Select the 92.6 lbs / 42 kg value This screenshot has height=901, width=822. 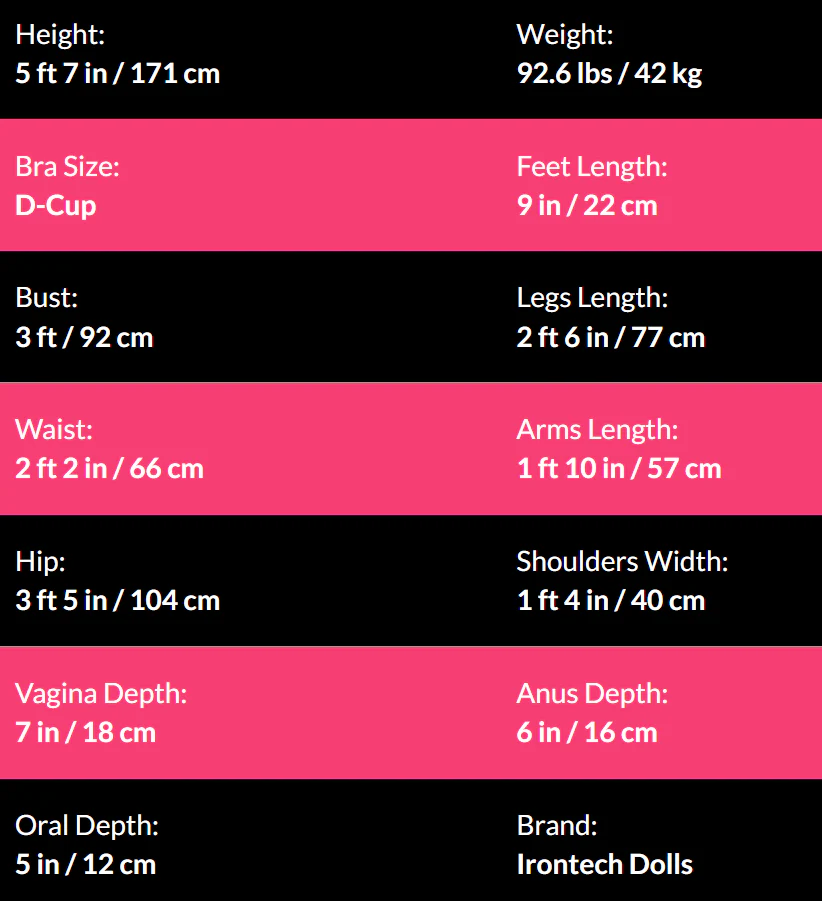609,73
